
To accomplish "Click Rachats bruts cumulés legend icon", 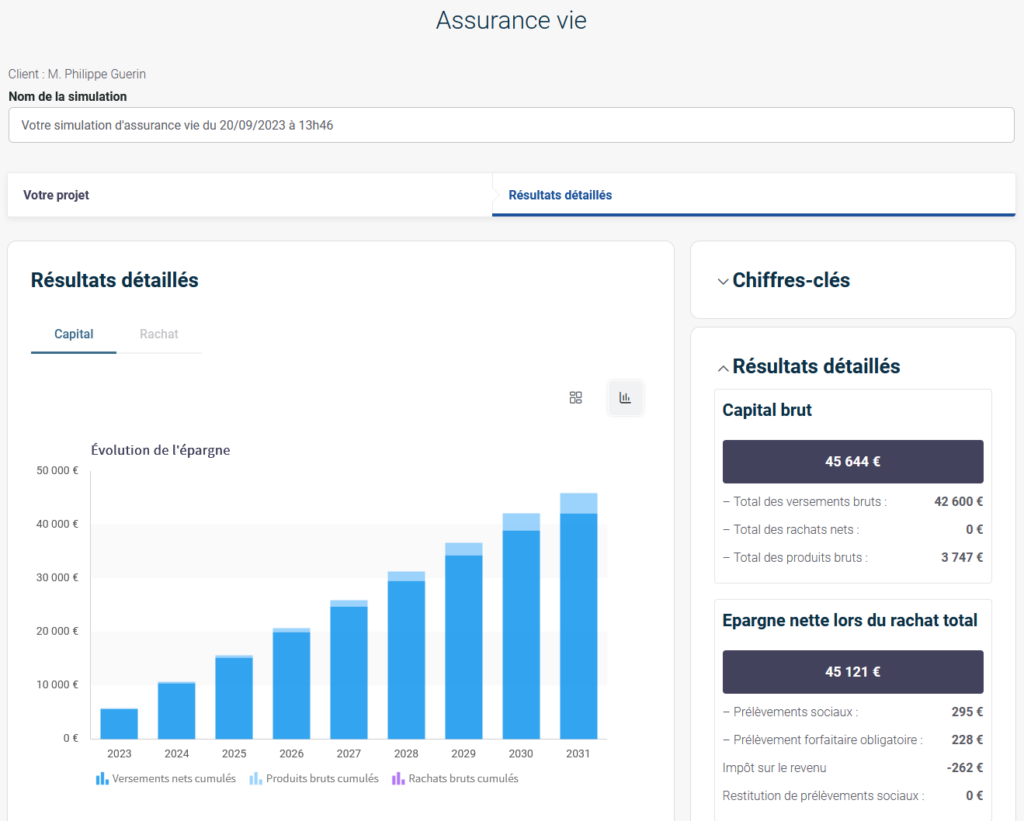I will click(x=398, y=778).
